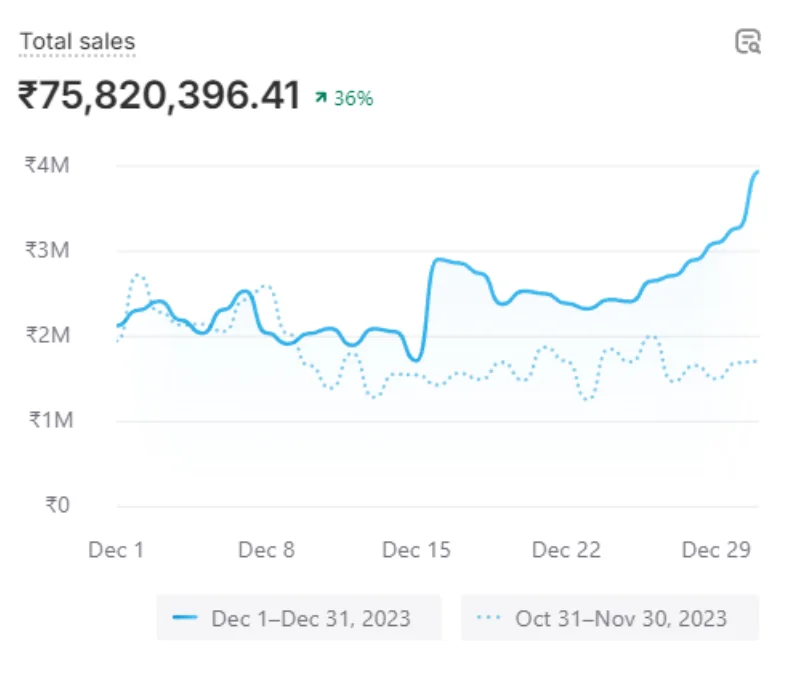
Task: Open the Total sales heading link
Action: point(77,42)
